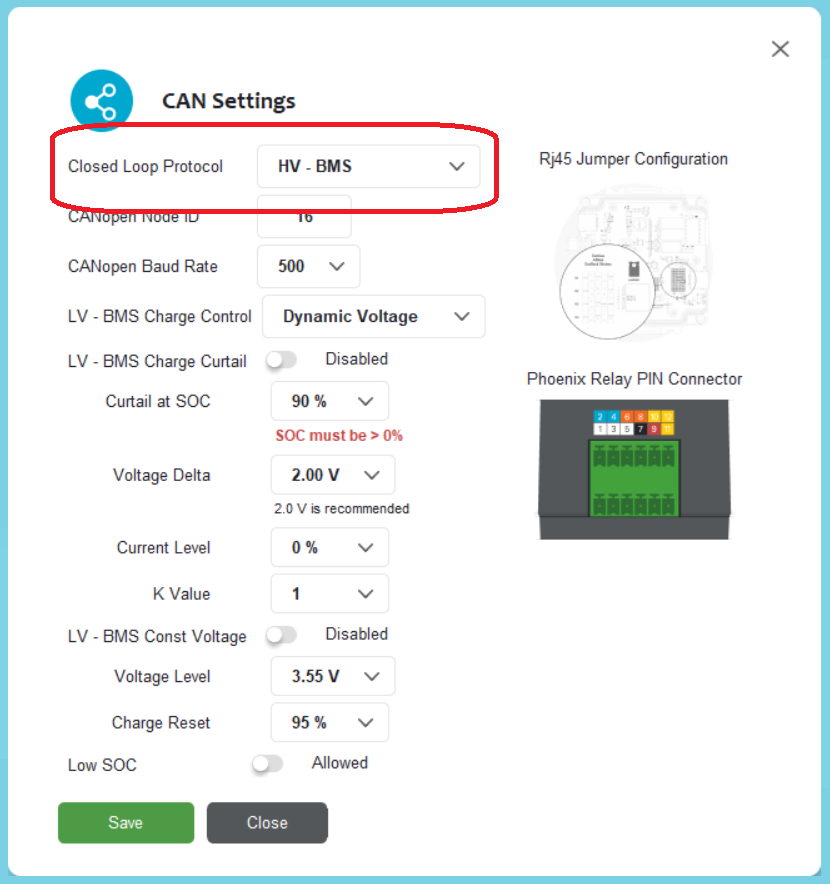Open the Voltage Delta dropdown
The width and height of the screenshot is (830, 884).
tap(332, 475)
